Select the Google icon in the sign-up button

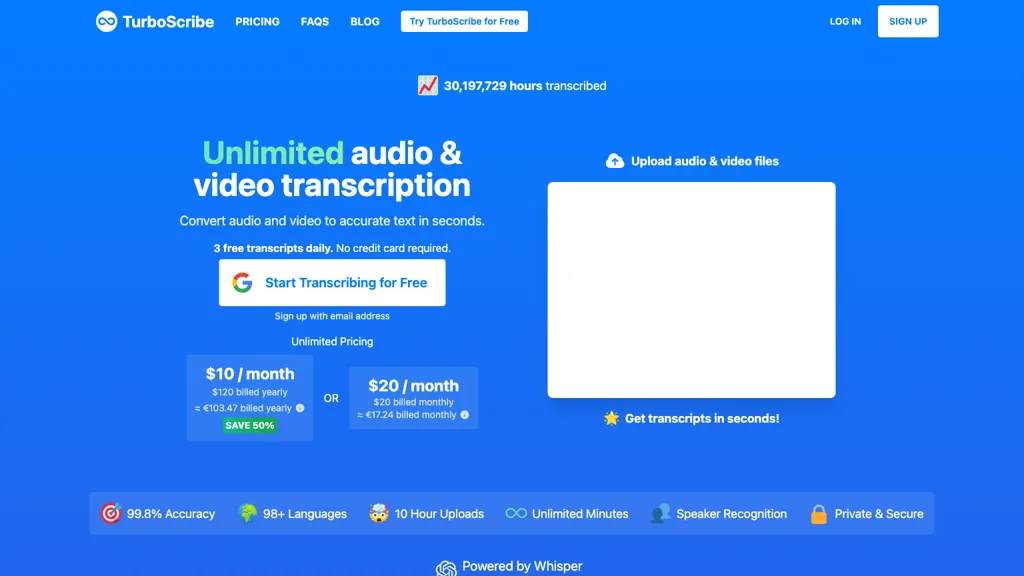click(243, 282)
